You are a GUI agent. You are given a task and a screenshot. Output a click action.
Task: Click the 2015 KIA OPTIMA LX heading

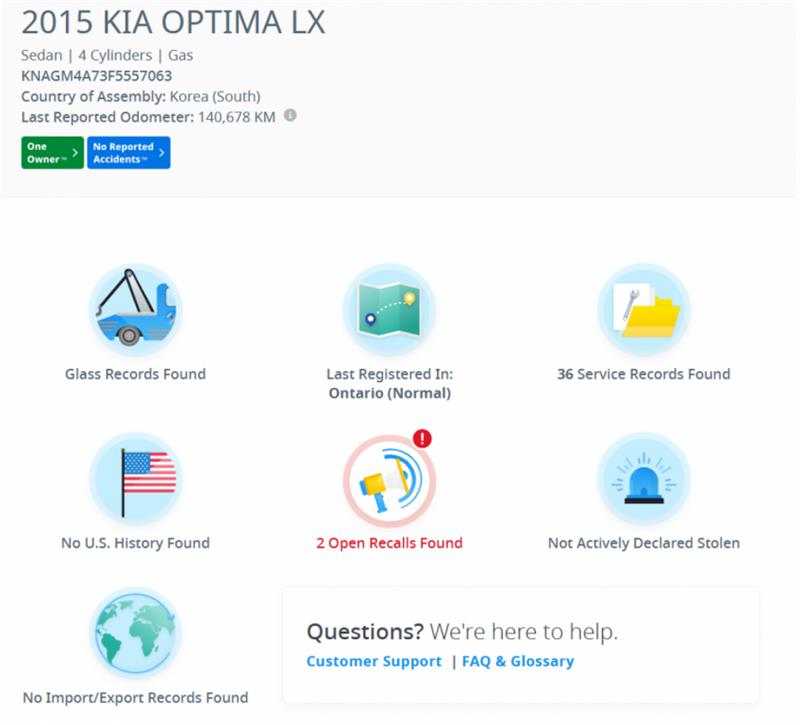pyautogui.click(x=173, y=22)
